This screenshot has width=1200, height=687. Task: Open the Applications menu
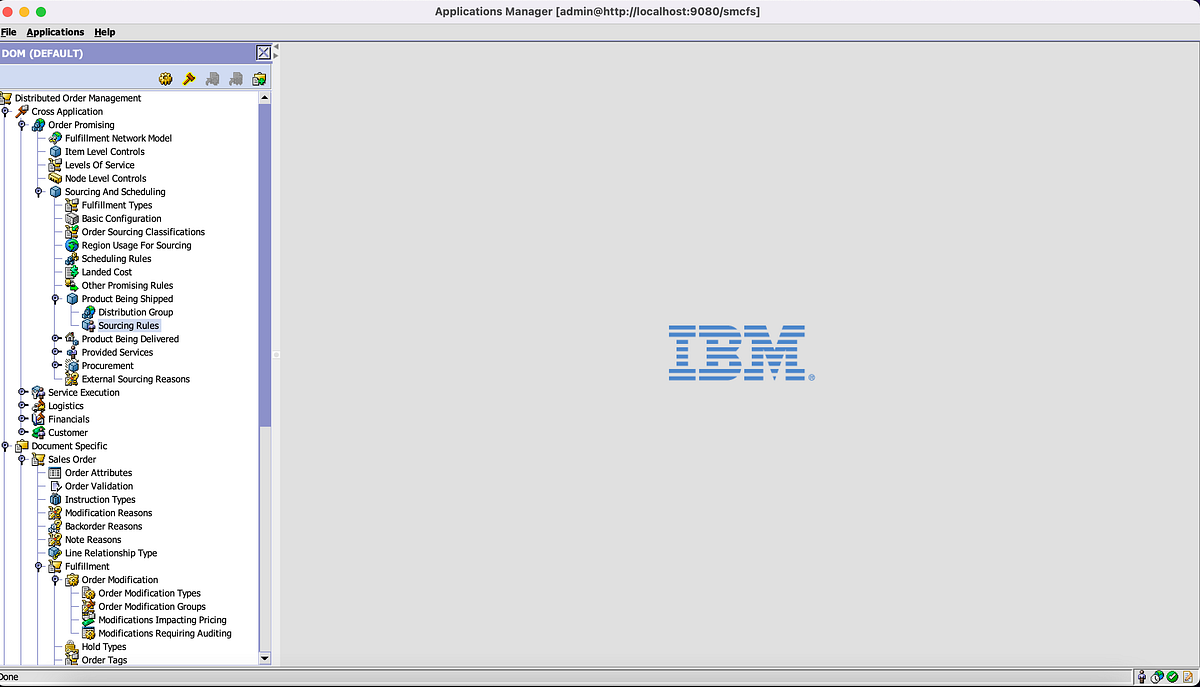(x=55, y=31)
